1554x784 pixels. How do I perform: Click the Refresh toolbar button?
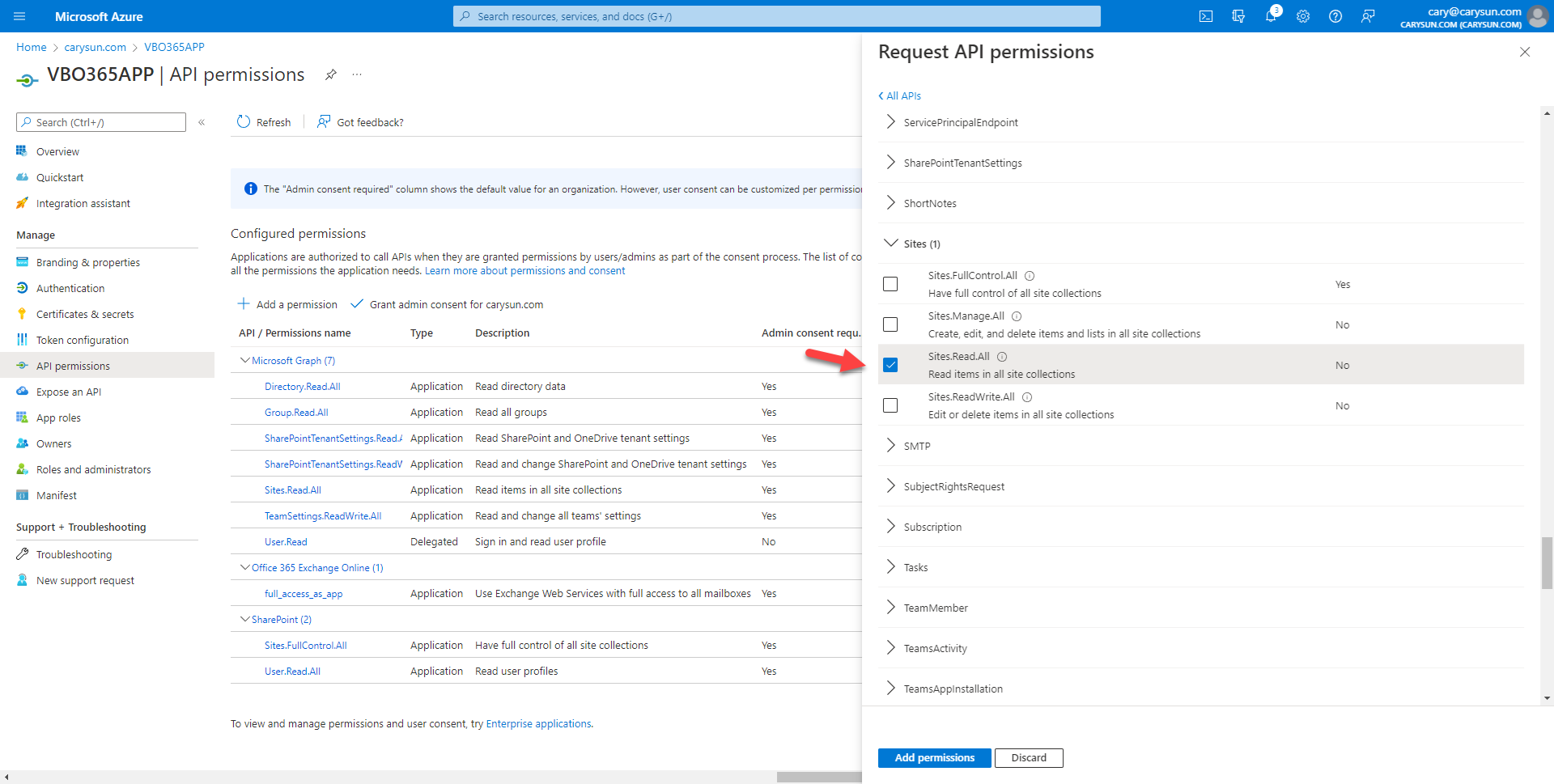click(264, 122)
